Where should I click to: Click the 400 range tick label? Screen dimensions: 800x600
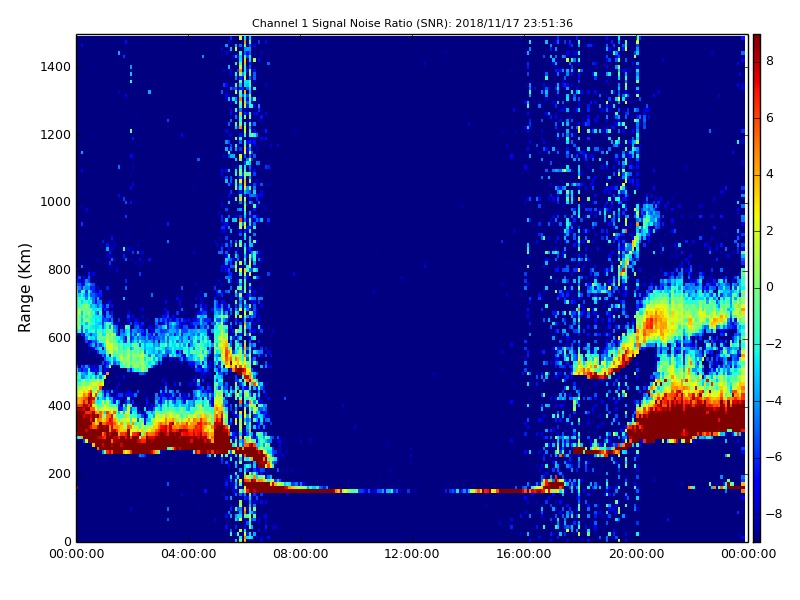point(59,406)
